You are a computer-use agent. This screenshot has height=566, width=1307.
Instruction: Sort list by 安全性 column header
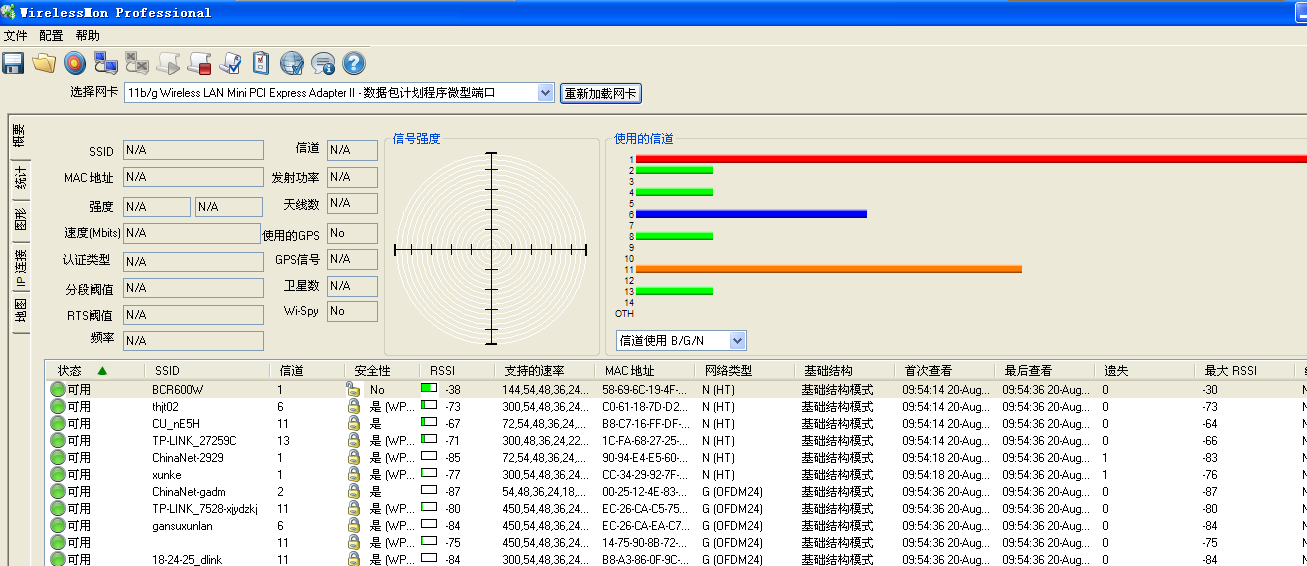pyautogui.click(x=382, y=371)
